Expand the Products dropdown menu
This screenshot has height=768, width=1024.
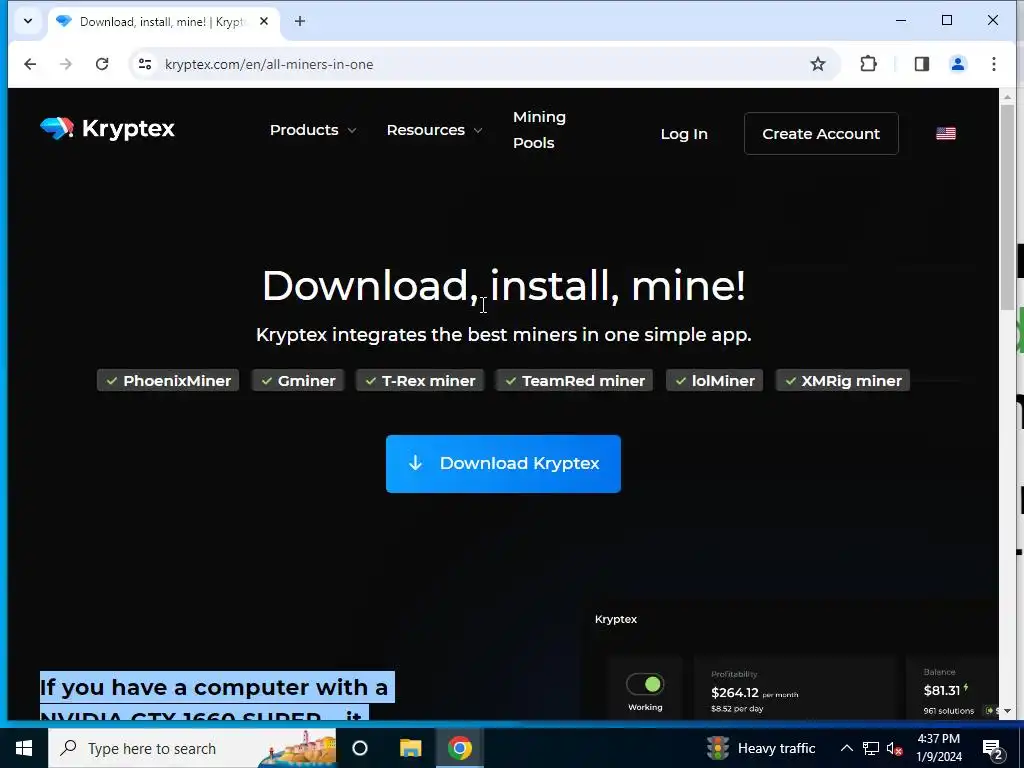pos(313,130)
